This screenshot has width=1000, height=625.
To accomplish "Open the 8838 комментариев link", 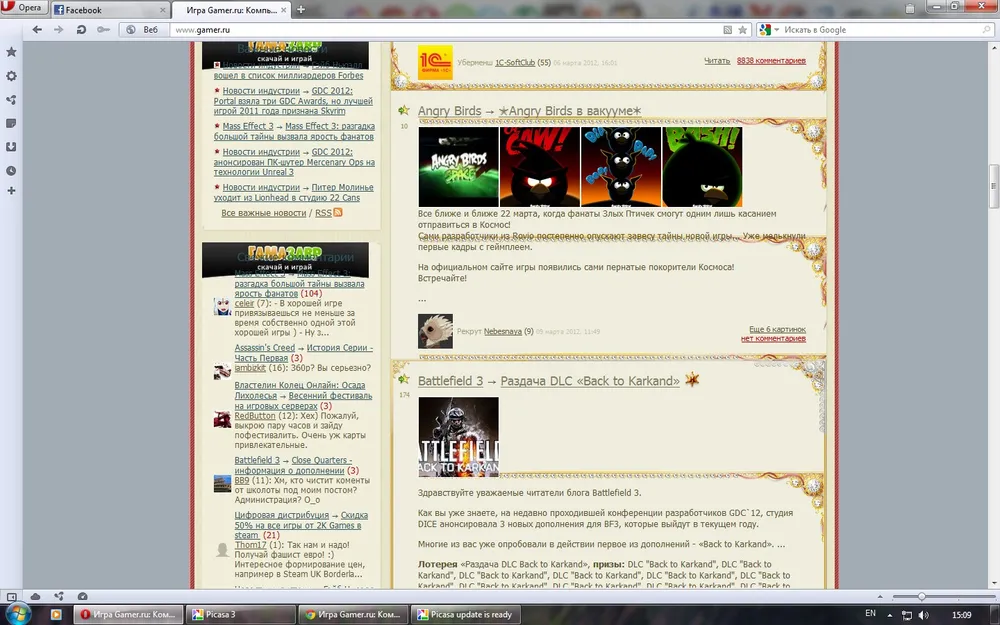I will [x=771, y=61].
